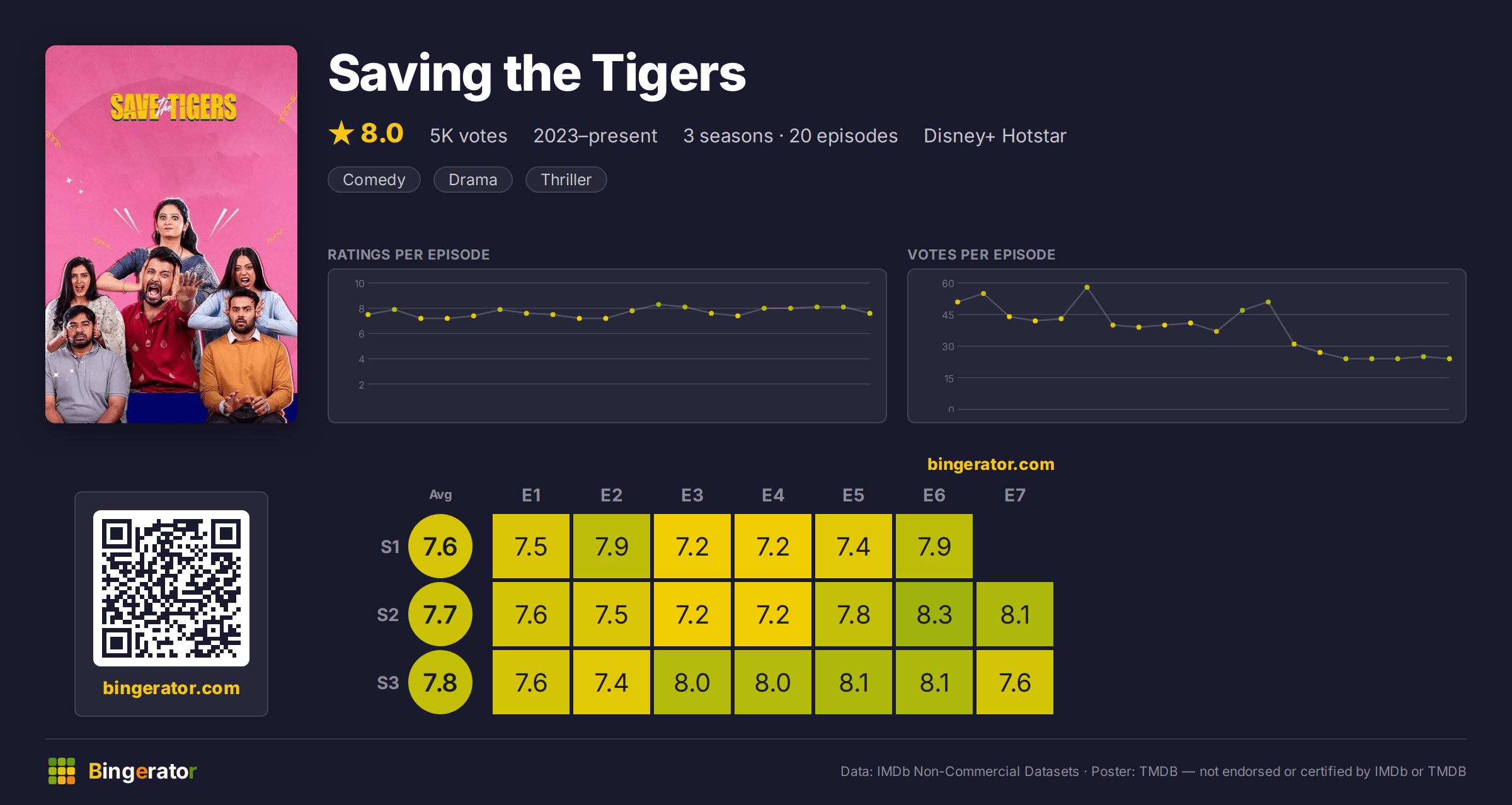Select the Thriller genre tag
Viewport: 1512px width, 805px height.
[566, 180]
